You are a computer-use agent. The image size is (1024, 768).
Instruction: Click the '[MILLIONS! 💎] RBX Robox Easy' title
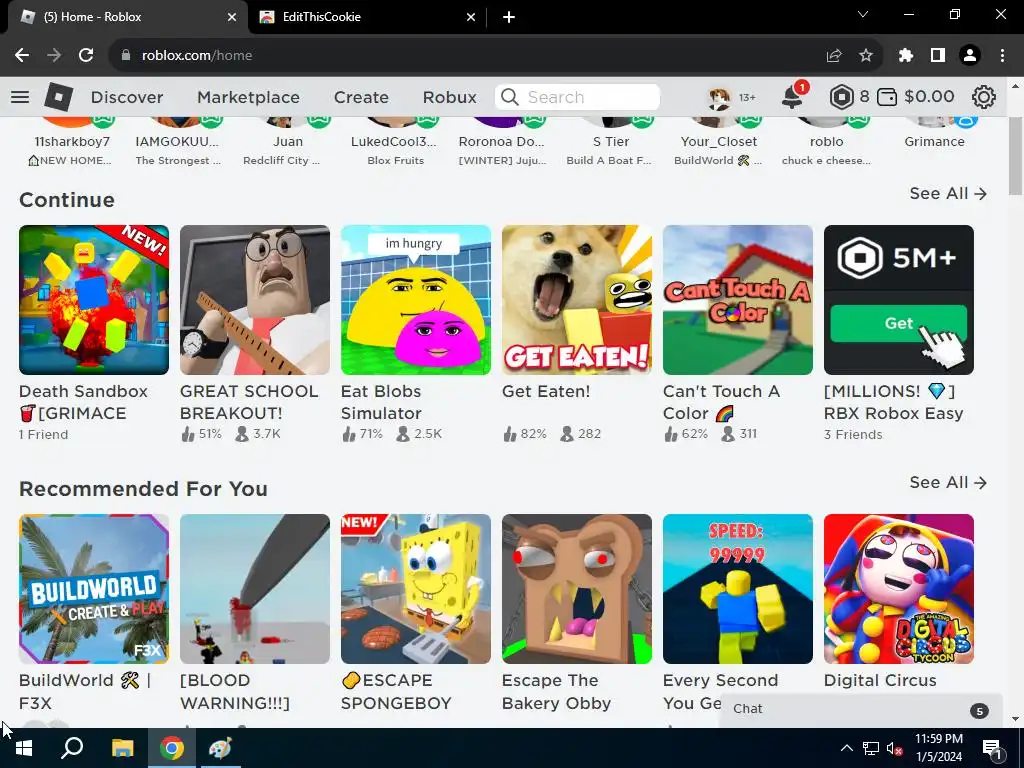pos(893,402)
